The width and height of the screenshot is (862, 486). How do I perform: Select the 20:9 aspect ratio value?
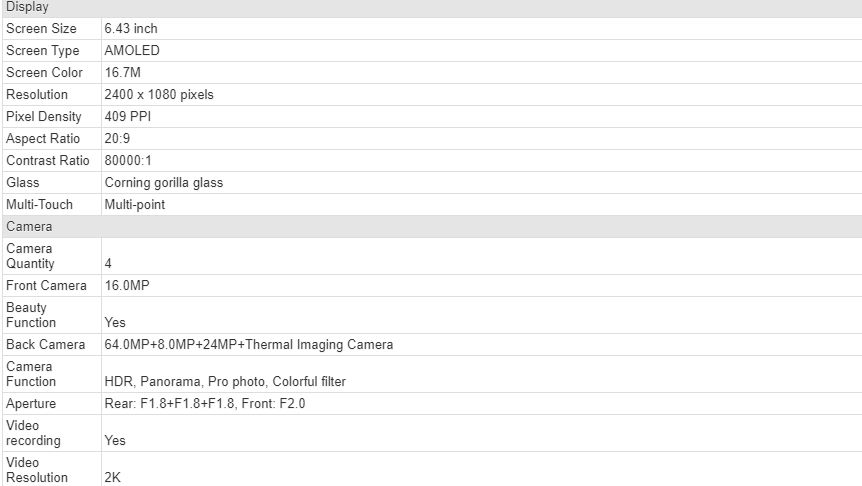(117, 139)
